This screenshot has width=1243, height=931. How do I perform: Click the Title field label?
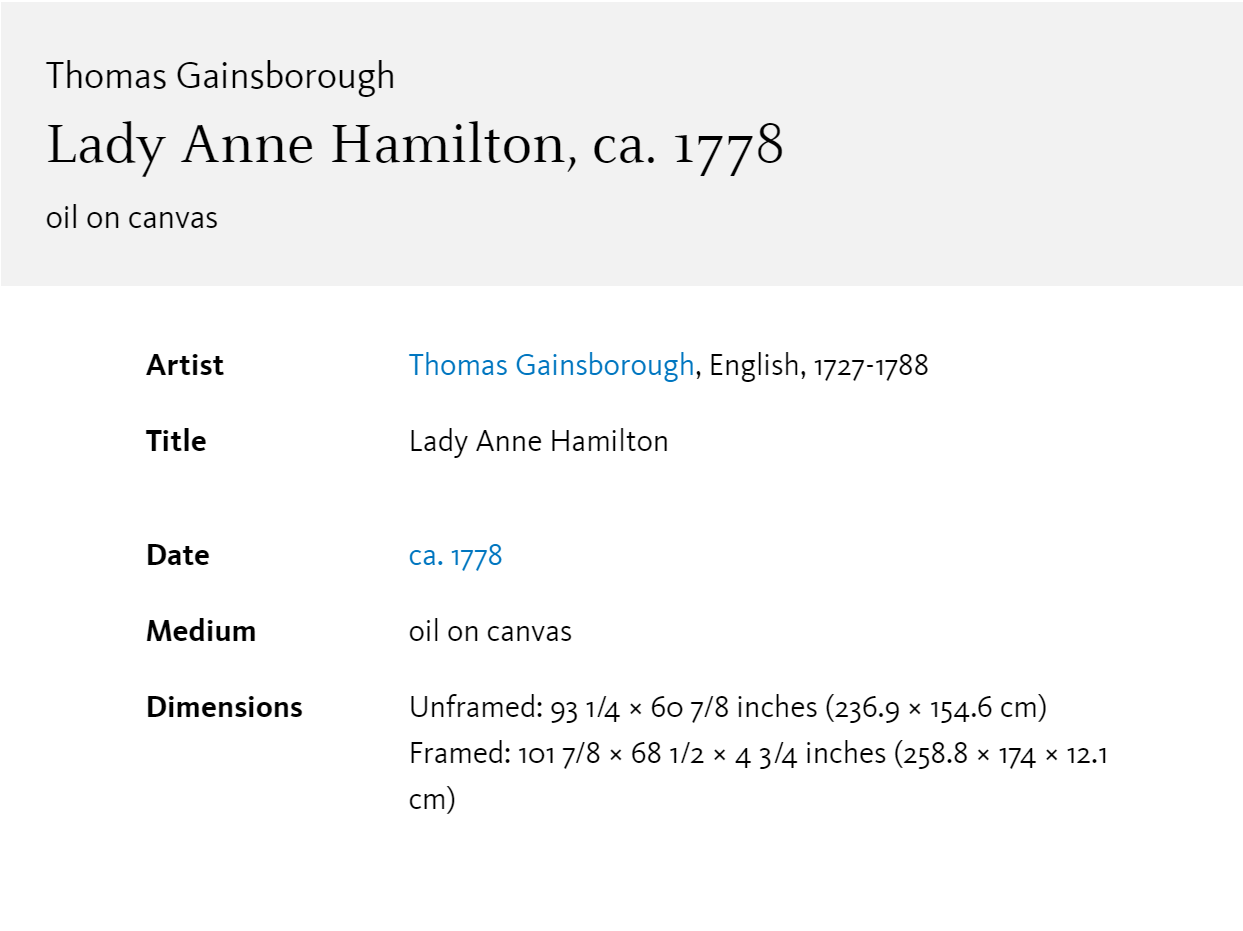pyautogui.click(x=176, y=441)
